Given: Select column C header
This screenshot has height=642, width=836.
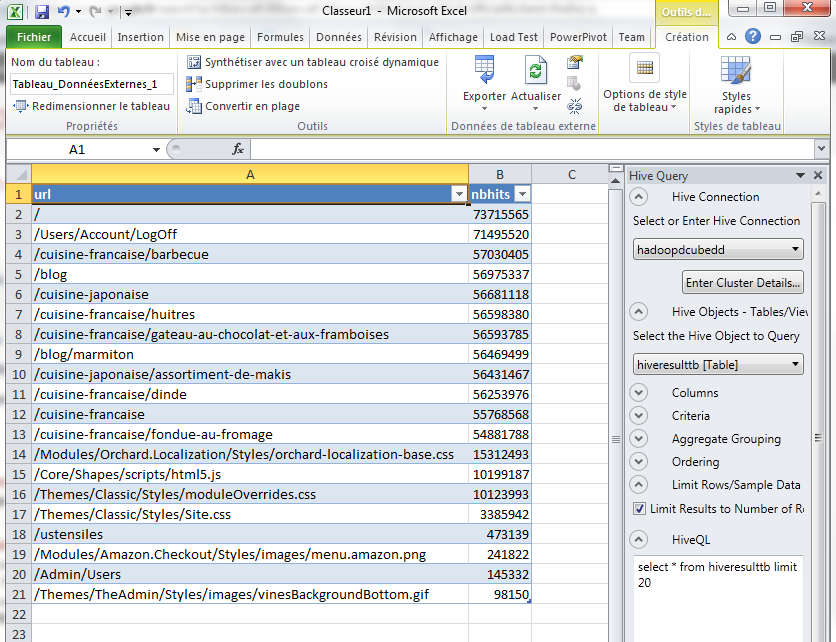Looking at the screenshot, I should (x=572, y=174).
